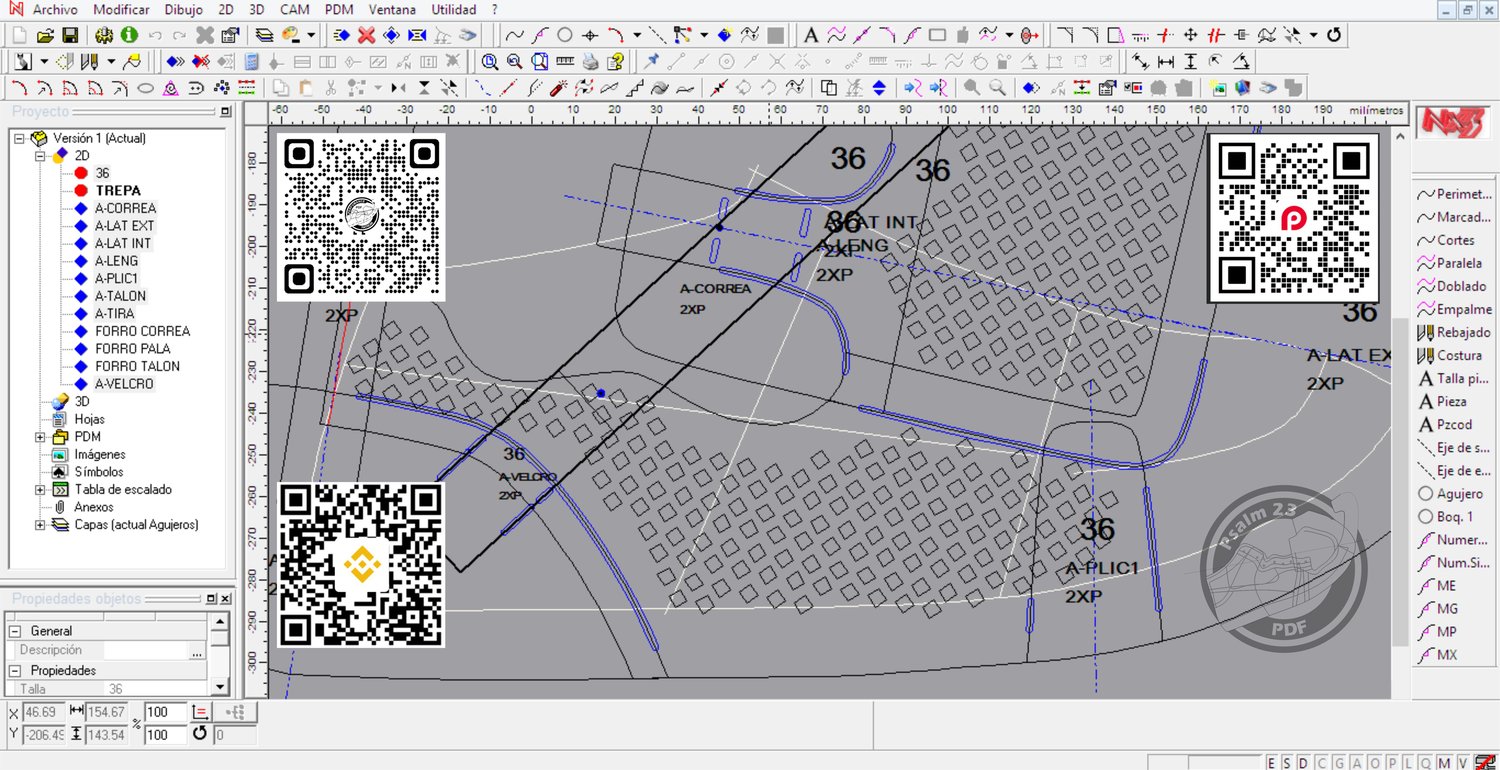Image resolution: width=1500 pixels, height=770 pixels.
Task: Select the circle drawing tool
Action: pos(564,35)
